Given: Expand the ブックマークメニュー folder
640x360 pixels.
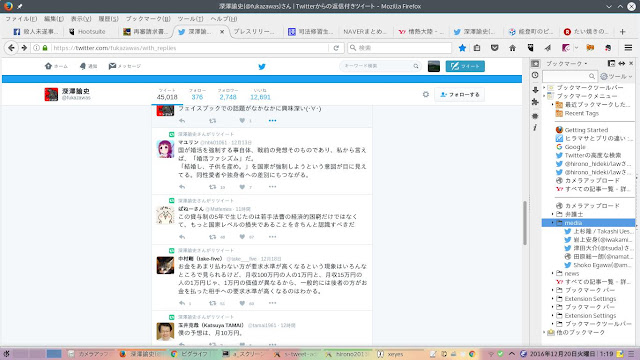Looking at the screenshot, I should [x=544, y=96].
